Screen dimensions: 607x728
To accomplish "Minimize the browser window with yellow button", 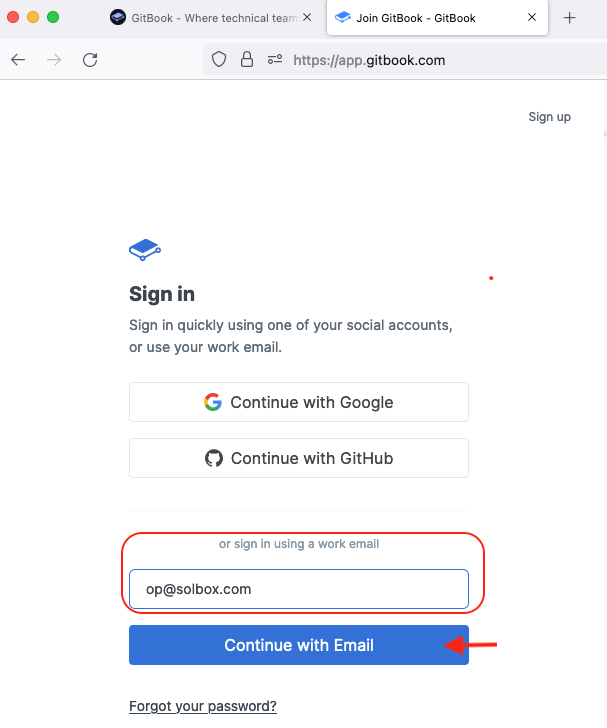I will coord(33,17).
